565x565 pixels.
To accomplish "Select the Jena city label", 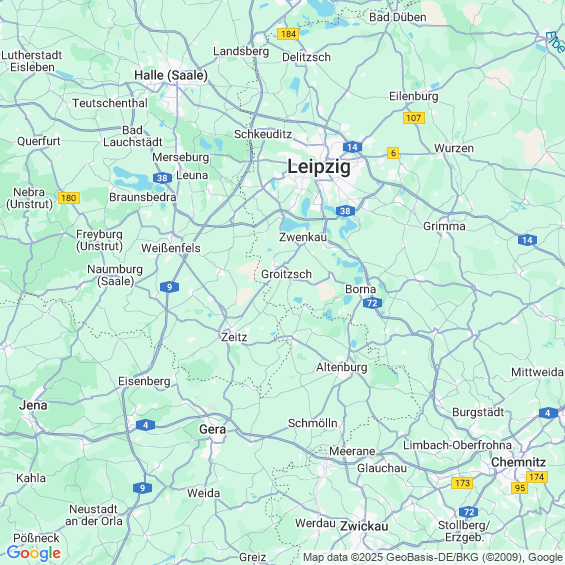I will [x=33, y=405].
